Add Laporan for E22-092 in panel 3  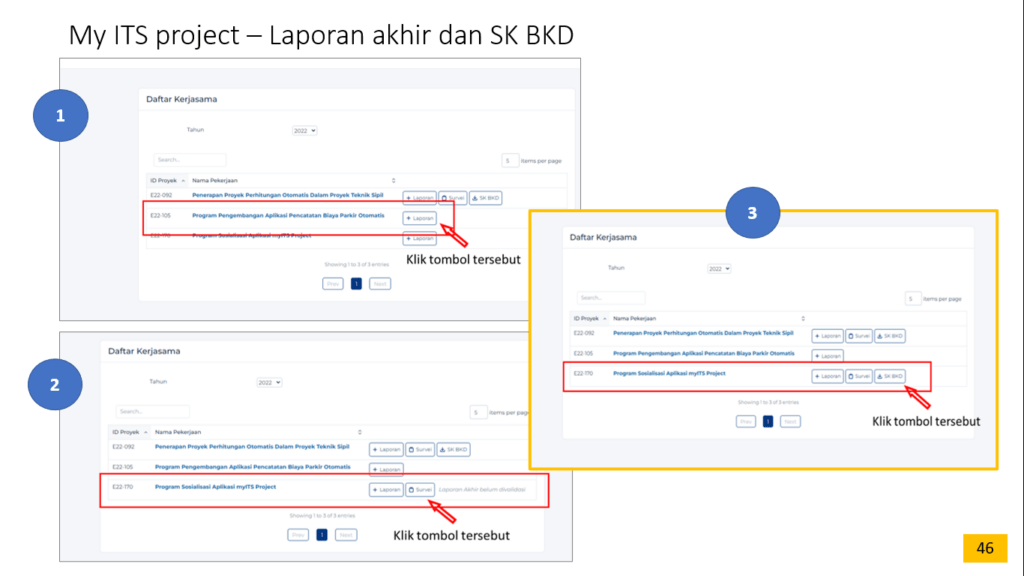(x=827, y=336)
